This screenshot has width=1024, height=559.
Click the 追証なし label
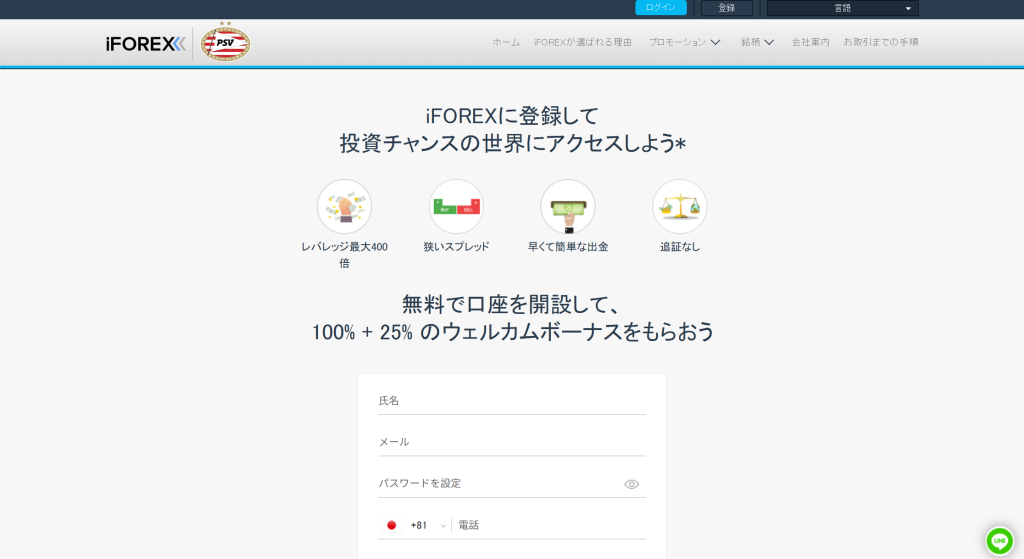pos(680,247)
